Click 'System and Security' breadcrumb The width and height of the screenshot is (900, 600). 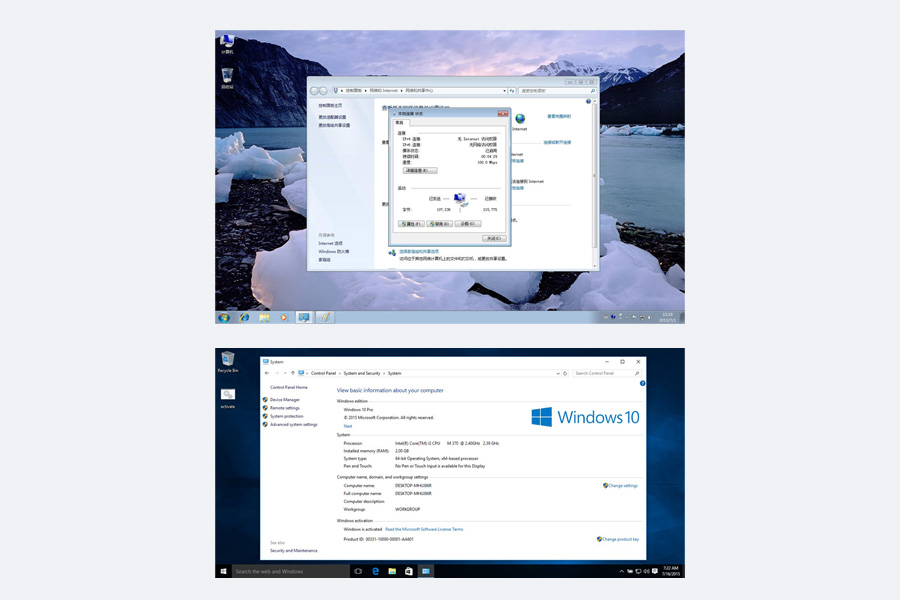pyautogui.click(x=362, y=373)
